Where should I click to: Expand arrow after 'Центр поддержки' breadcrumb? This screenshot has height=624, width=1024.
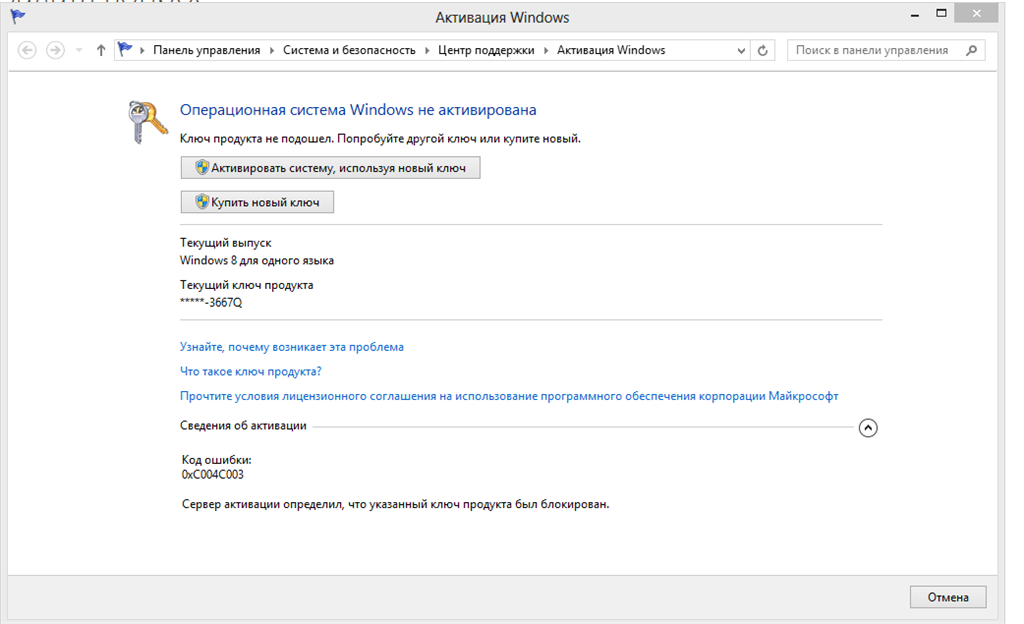(x=546, y=50)
